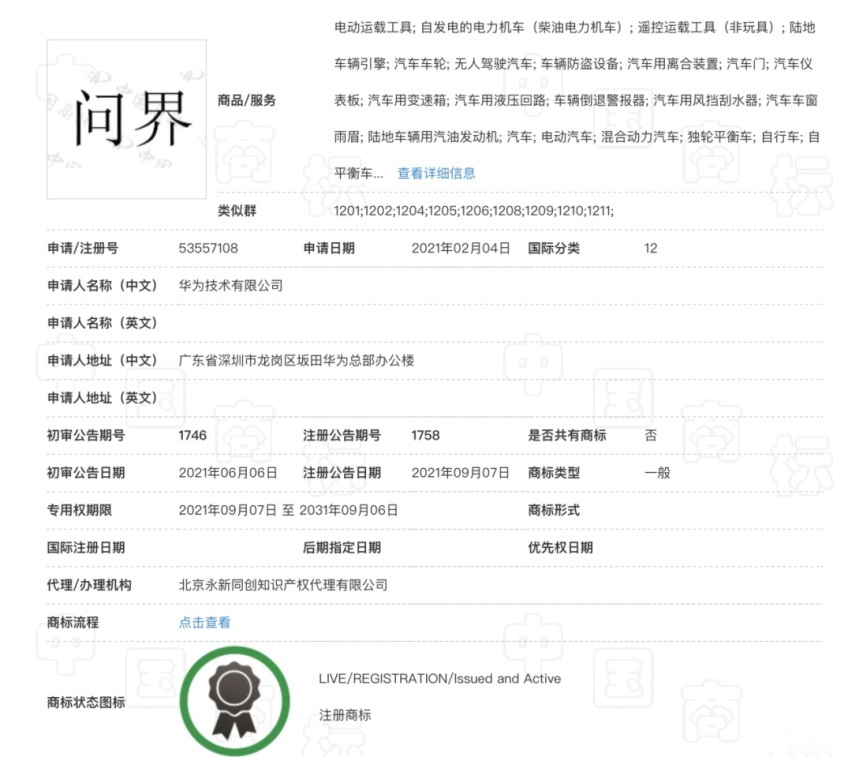Click the 申请人地址（中文） label
Screen dimensions: 852x757
tap(102, 360)
